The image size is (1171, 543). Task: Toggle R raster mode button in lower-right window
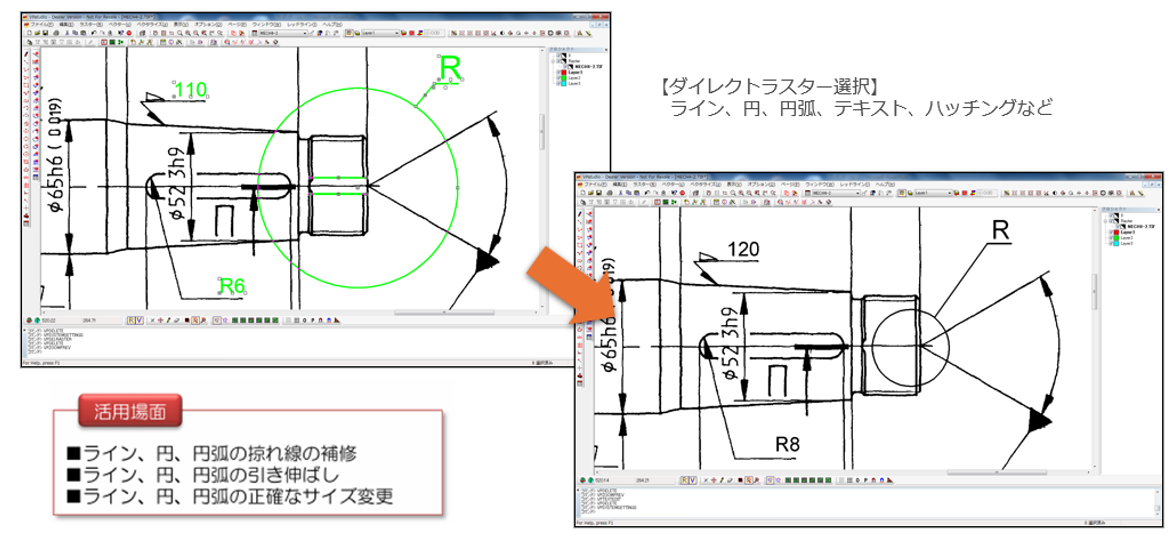tap(684, 480)
